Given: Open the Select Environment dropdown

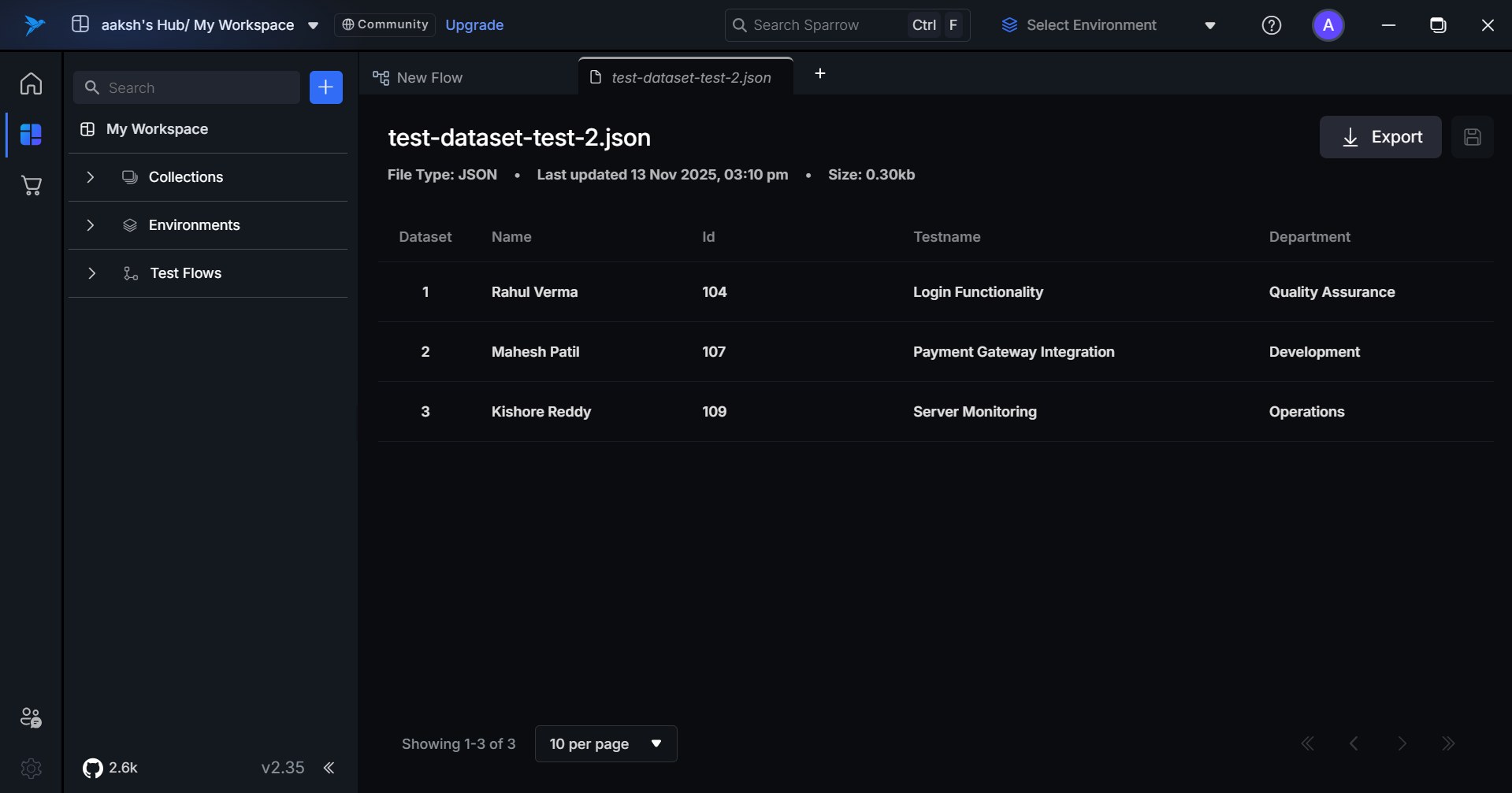Looking at the screenshot, I should (x=1108, y=25).
